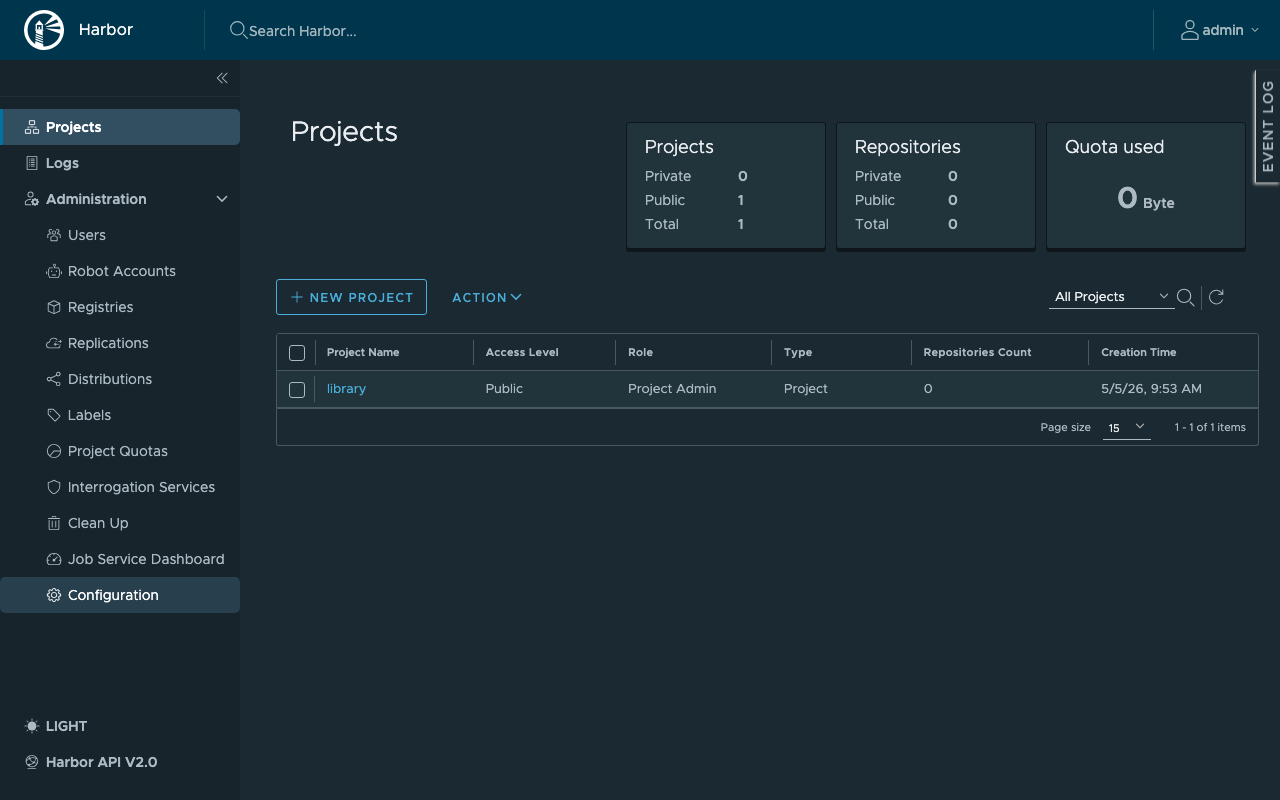This screenshot has height=800, width=1280.
Task: Click the Labels tag icon
Action: pos(54,415)
